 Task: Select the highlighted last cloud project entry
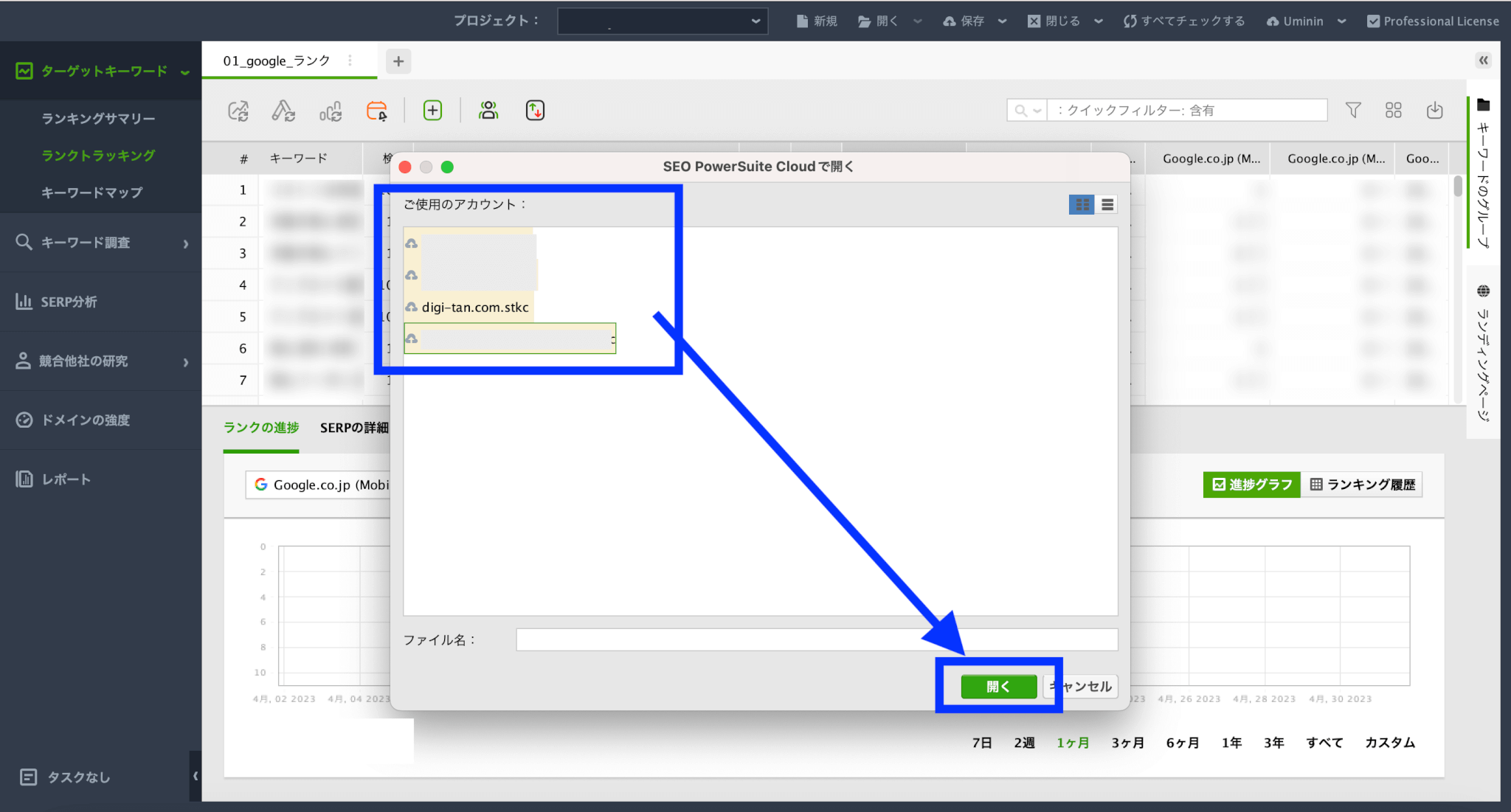point(510,339)
